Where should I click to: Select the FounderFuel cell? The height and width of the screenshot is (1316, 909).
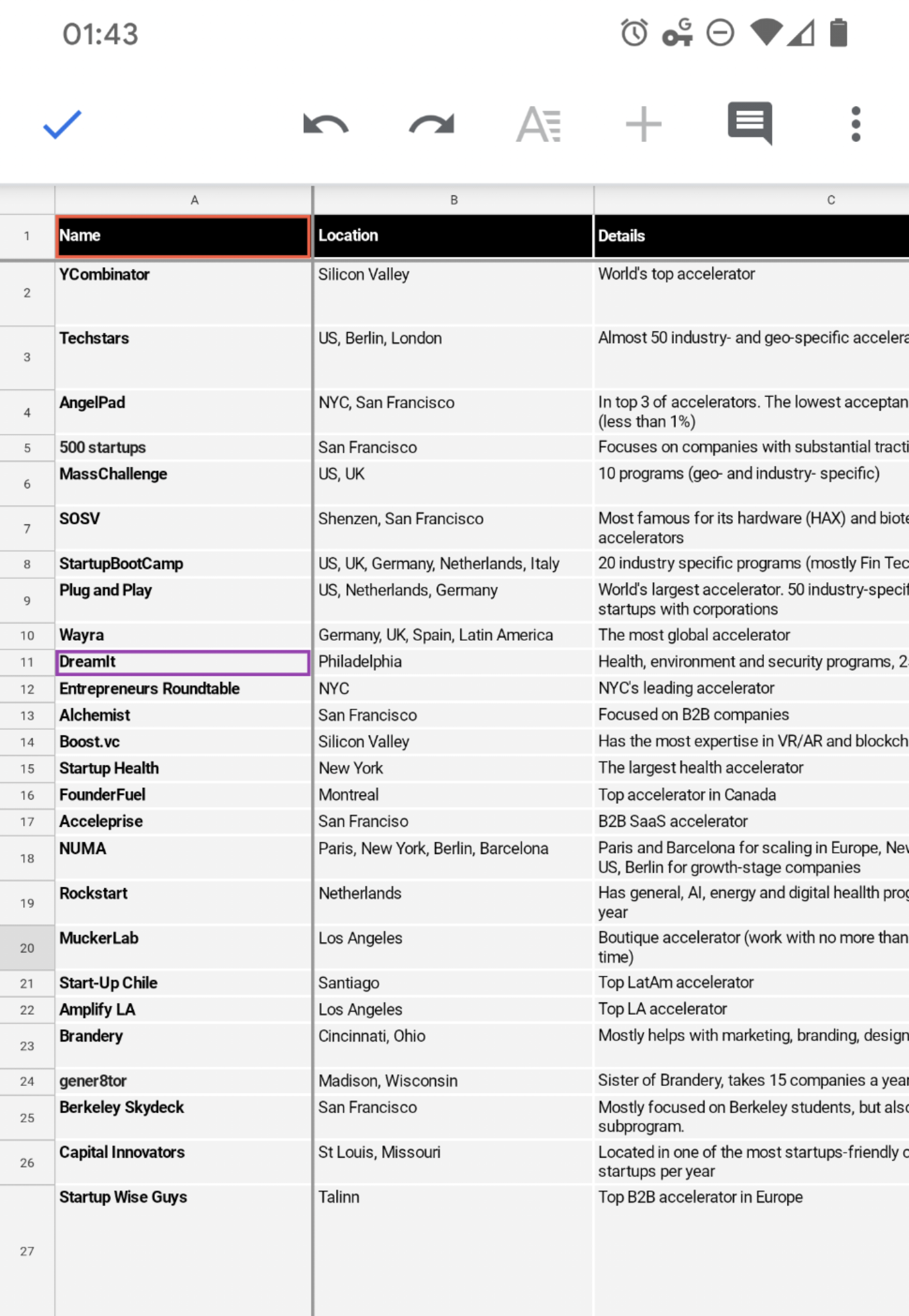(184, 795)
